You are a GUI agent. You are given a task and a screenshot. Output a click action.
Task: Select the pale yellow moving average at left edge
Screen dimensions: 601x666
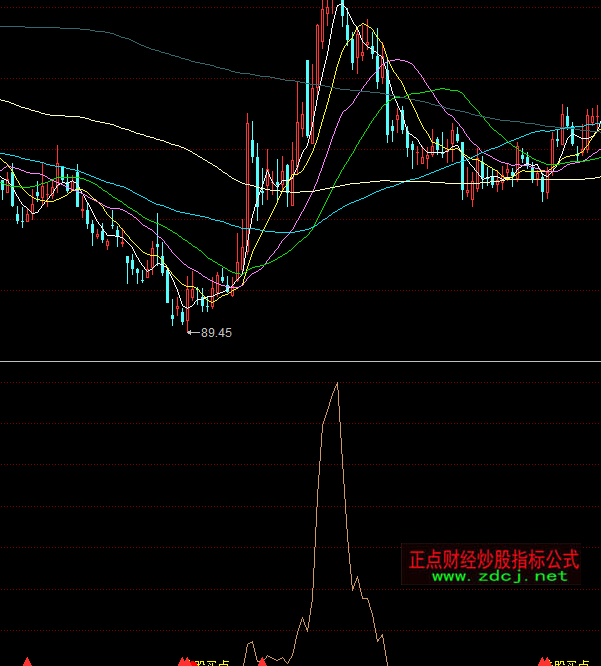tap(10, 101)
